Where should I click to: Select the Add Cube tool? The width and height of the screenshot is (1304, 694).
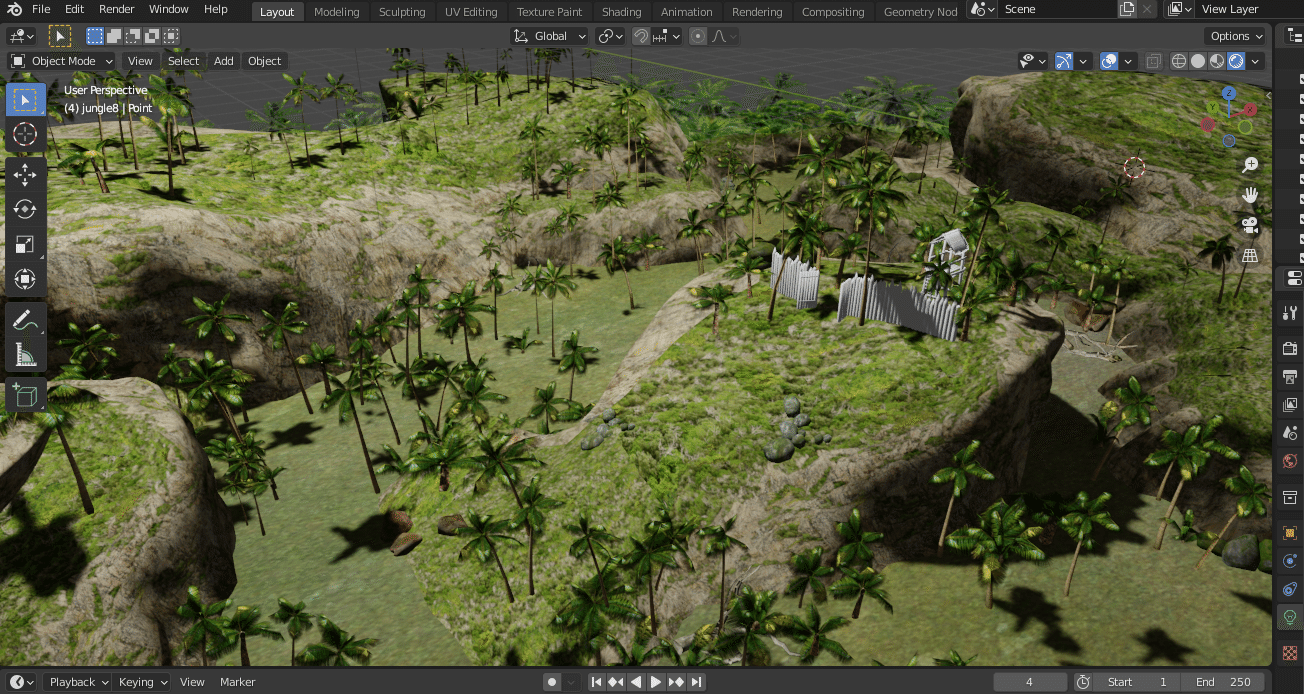[x=25, y=395]
